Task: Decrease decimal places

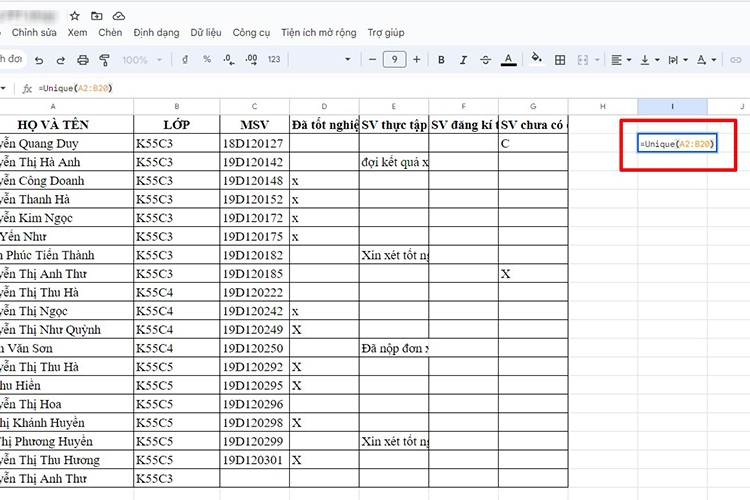Action: point(229,60)
